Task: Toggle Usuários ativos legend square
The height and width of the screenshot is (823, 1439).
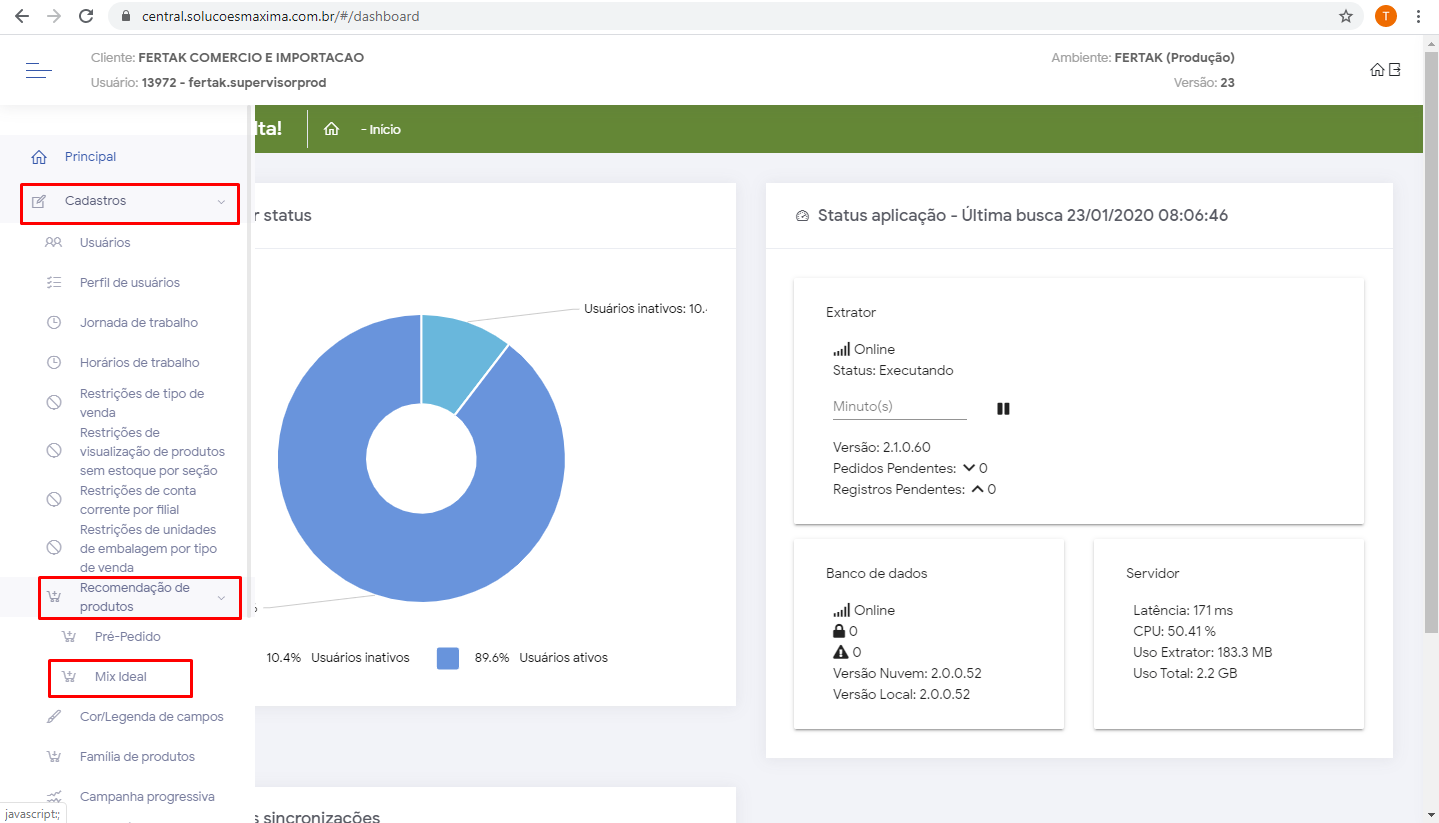Action: [448, 658]
